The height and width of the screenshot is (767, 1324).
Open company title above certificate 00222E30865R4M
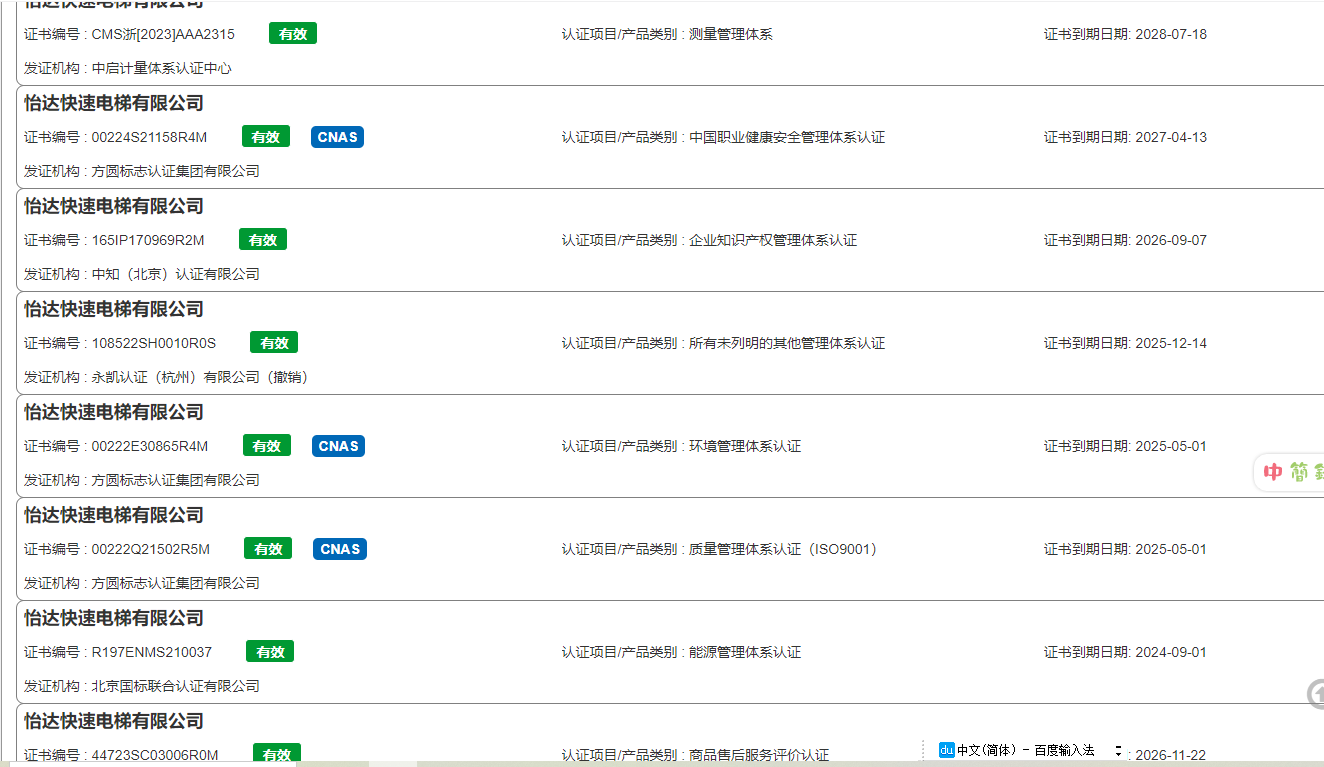click(x=114, y=412)
